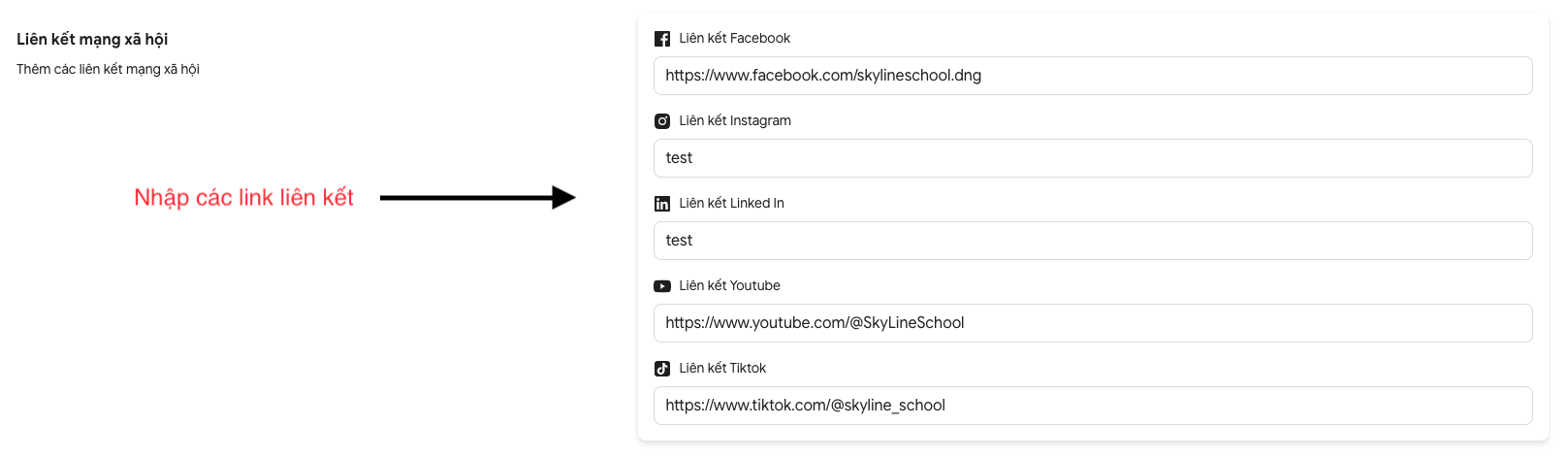Click the "Liên kết Facebook" label
Viewport: 1568px width, 458px height.
(x=734, y=39)
